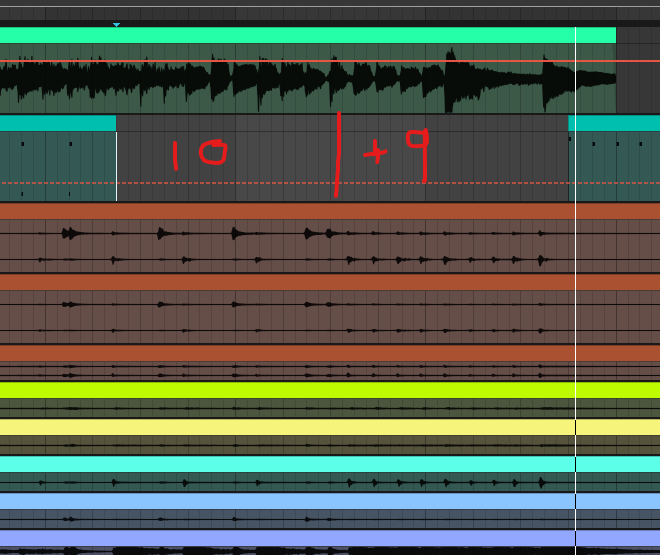This screenshot has height=555, width=660.
Task: Click the first brown audio waveform clip
Action: [300, 246]
